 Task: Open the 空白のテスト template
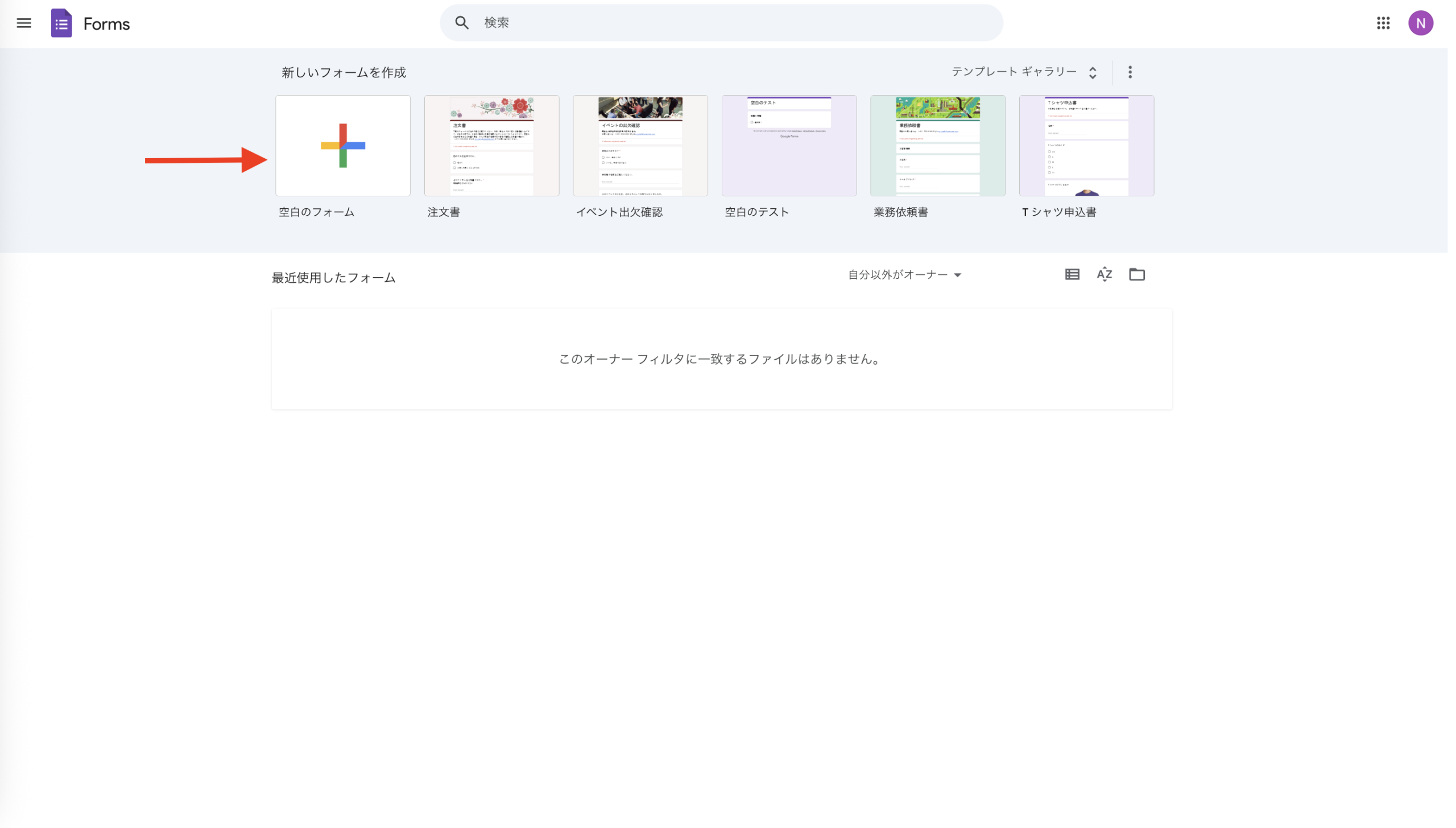click(x=789, y=145)
